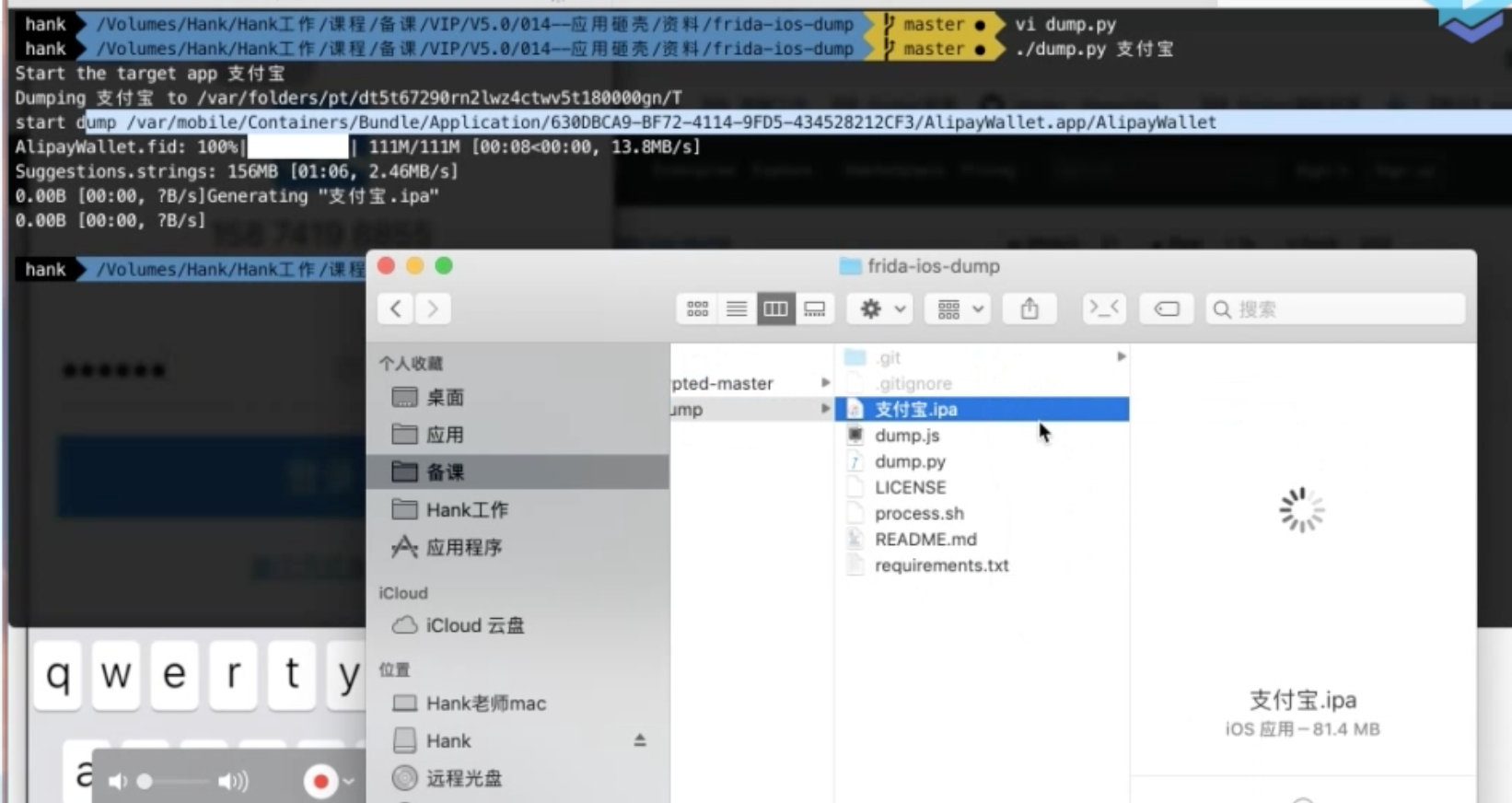The height and width of the screenshot is (803, 1512).
Task: Select the .git folder
Action: (982, 357)
